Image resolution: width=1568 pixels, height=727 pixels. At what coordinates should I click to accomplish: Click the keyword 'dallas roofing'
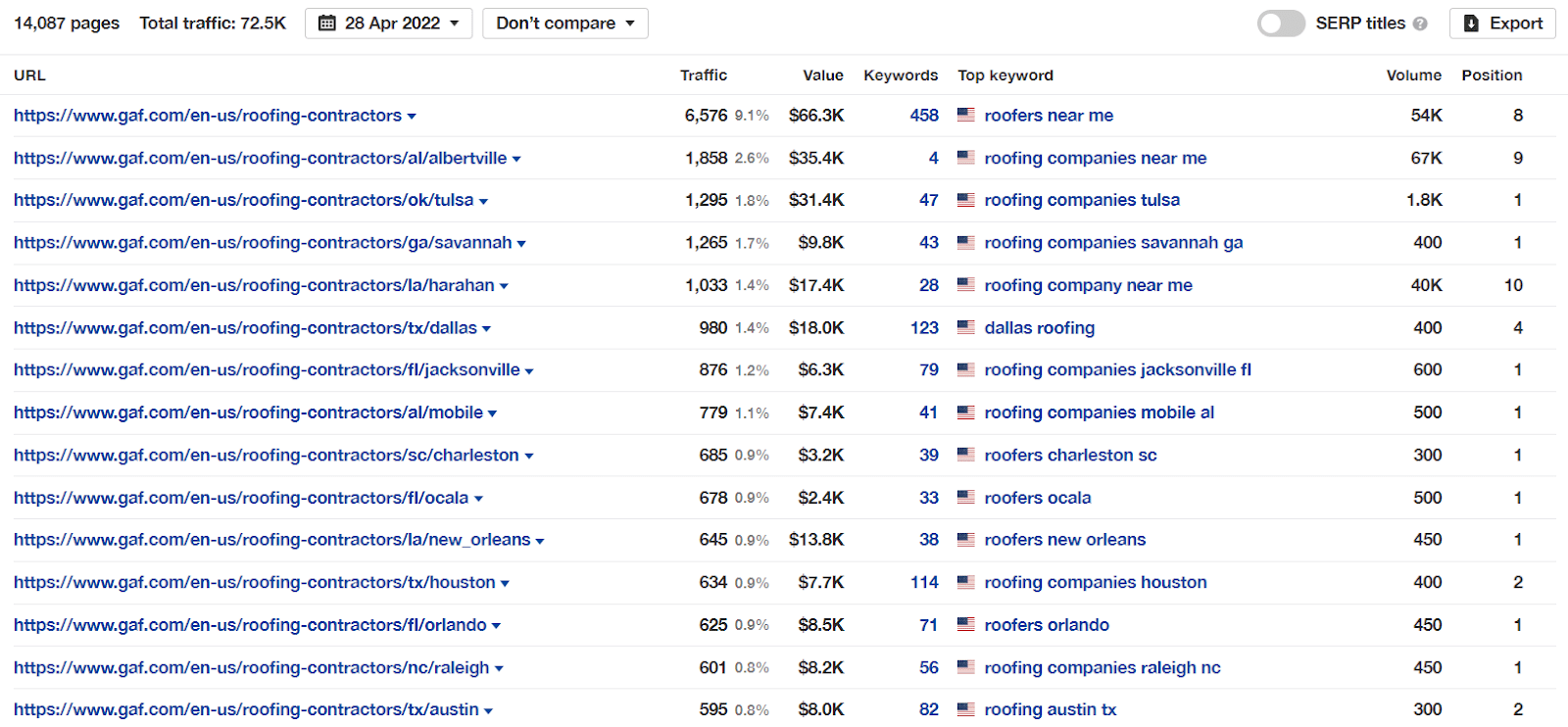tap(1040, 328)
